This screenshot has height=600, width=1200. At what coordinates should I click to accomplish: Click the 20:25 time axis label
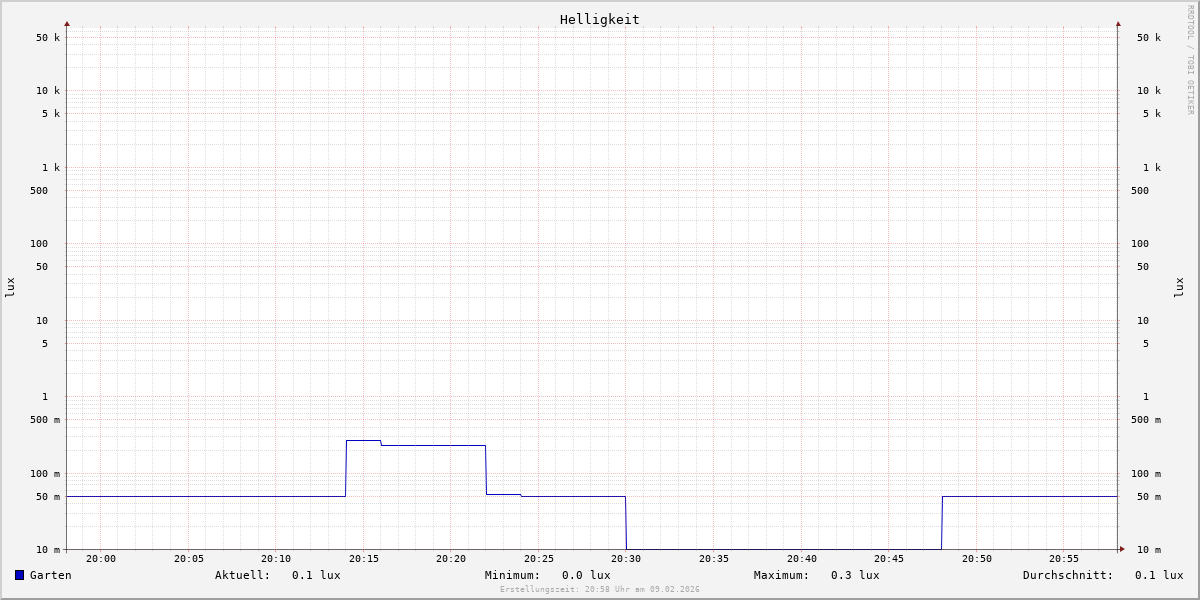539,559
